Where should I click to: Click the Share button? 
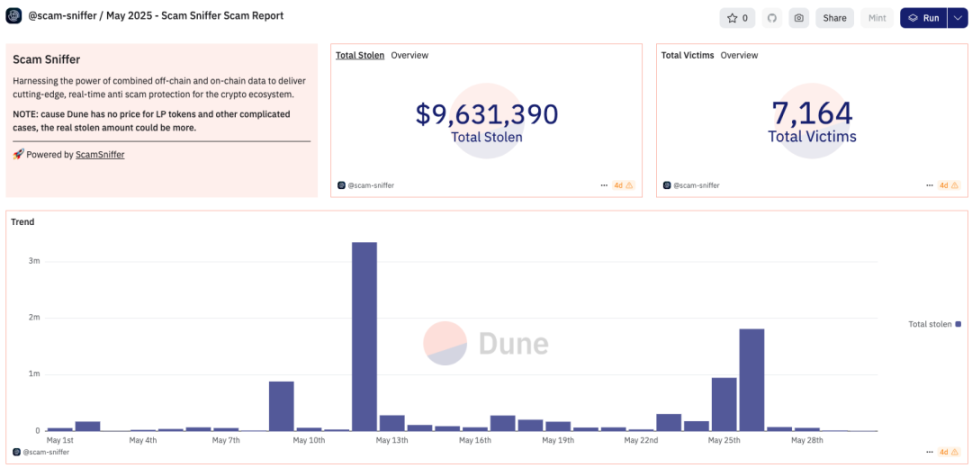tap(834, 18)
